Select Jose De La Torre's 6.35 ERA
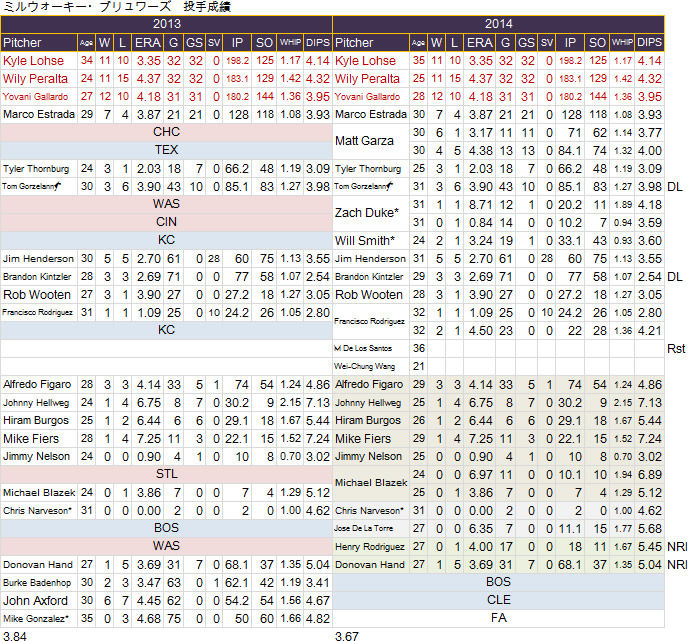This screenshot has height=641, width=688. (480, 529)
